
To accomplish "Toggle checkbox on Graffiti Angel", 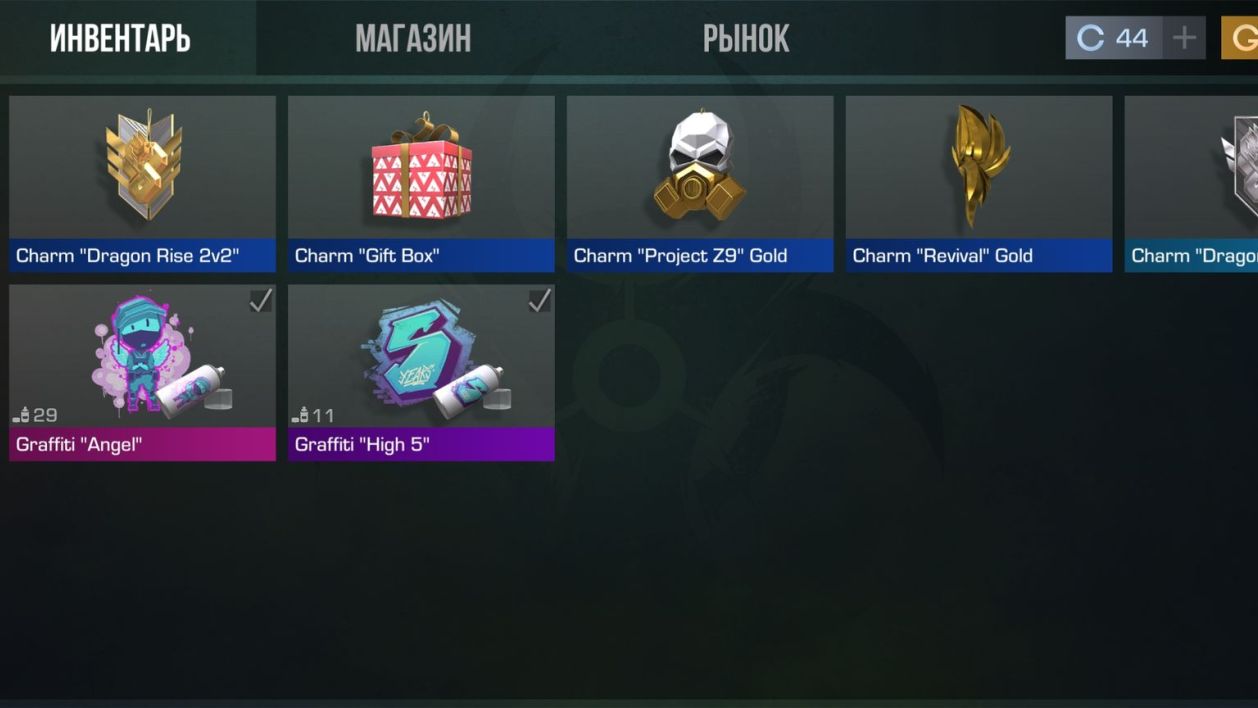I will (x=260, y=300).
